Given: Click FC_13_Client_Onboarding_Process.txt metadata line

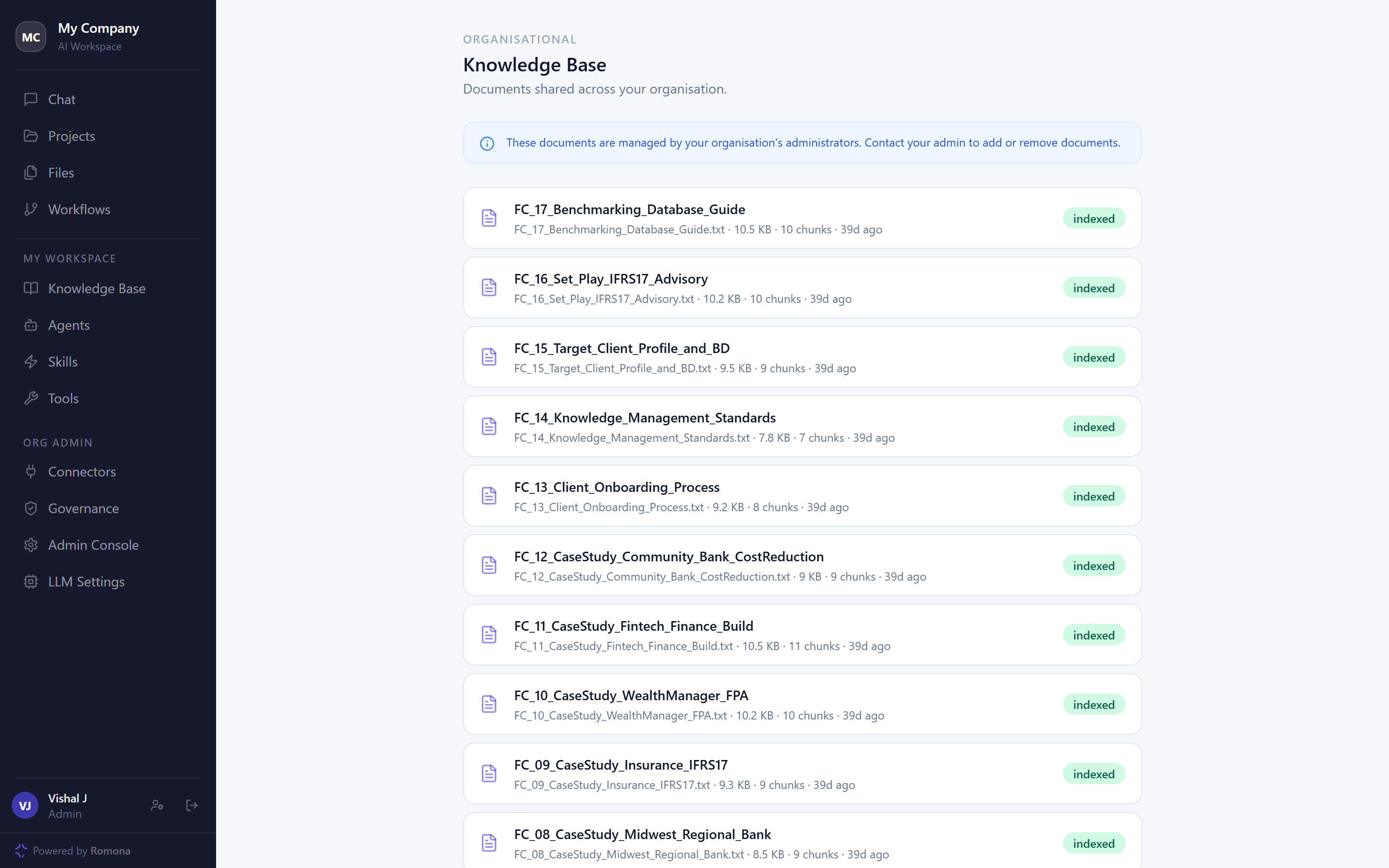Looking at the screenshot, I should tap(681, 507).
